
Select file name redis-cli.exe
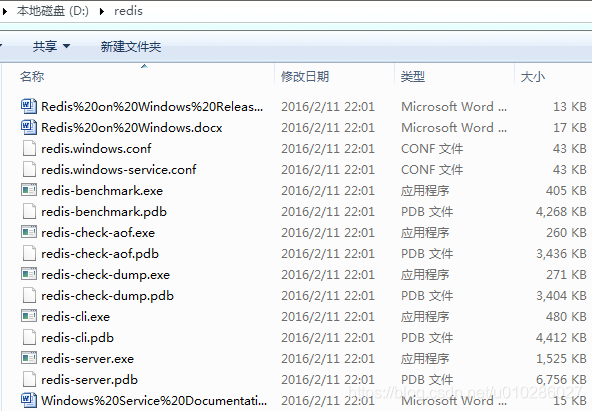[x=75, y=317]
